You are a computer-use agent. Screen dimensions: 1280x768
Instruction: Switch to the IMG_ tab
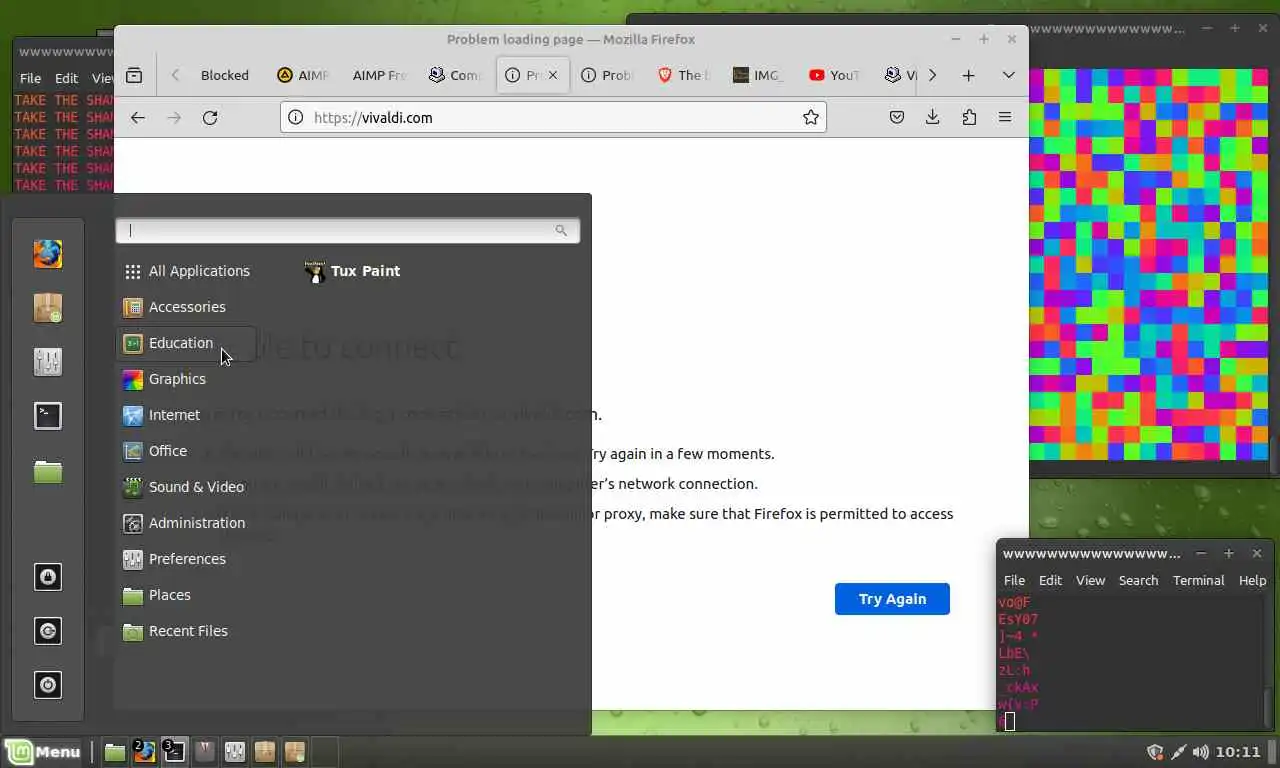(x=758, y=75)
